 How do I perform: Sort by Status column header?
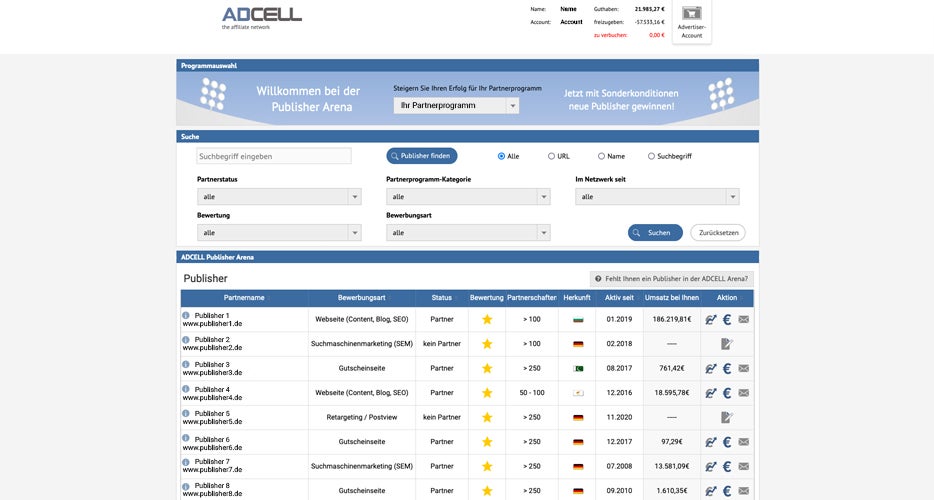coord(441,297)
